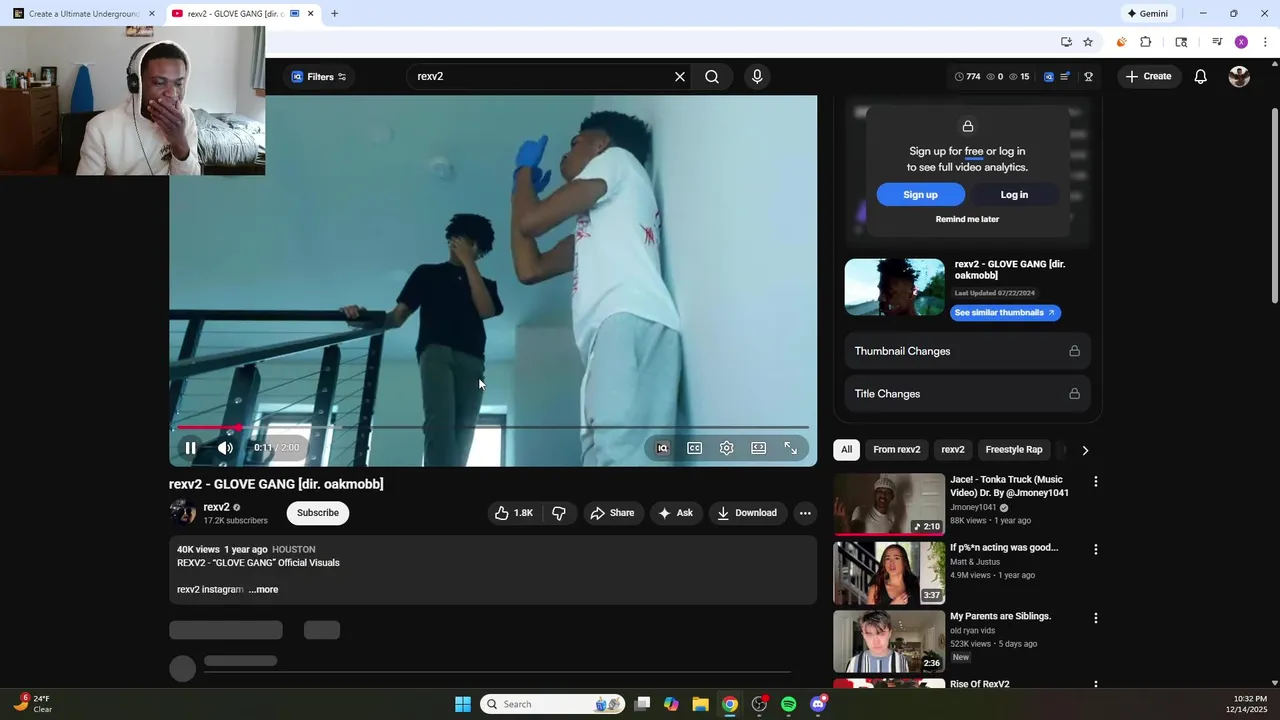Viewport: 1280px width, 720px height.
Task: Open the vidIQ button in player controls
Action: pos(662,448)
